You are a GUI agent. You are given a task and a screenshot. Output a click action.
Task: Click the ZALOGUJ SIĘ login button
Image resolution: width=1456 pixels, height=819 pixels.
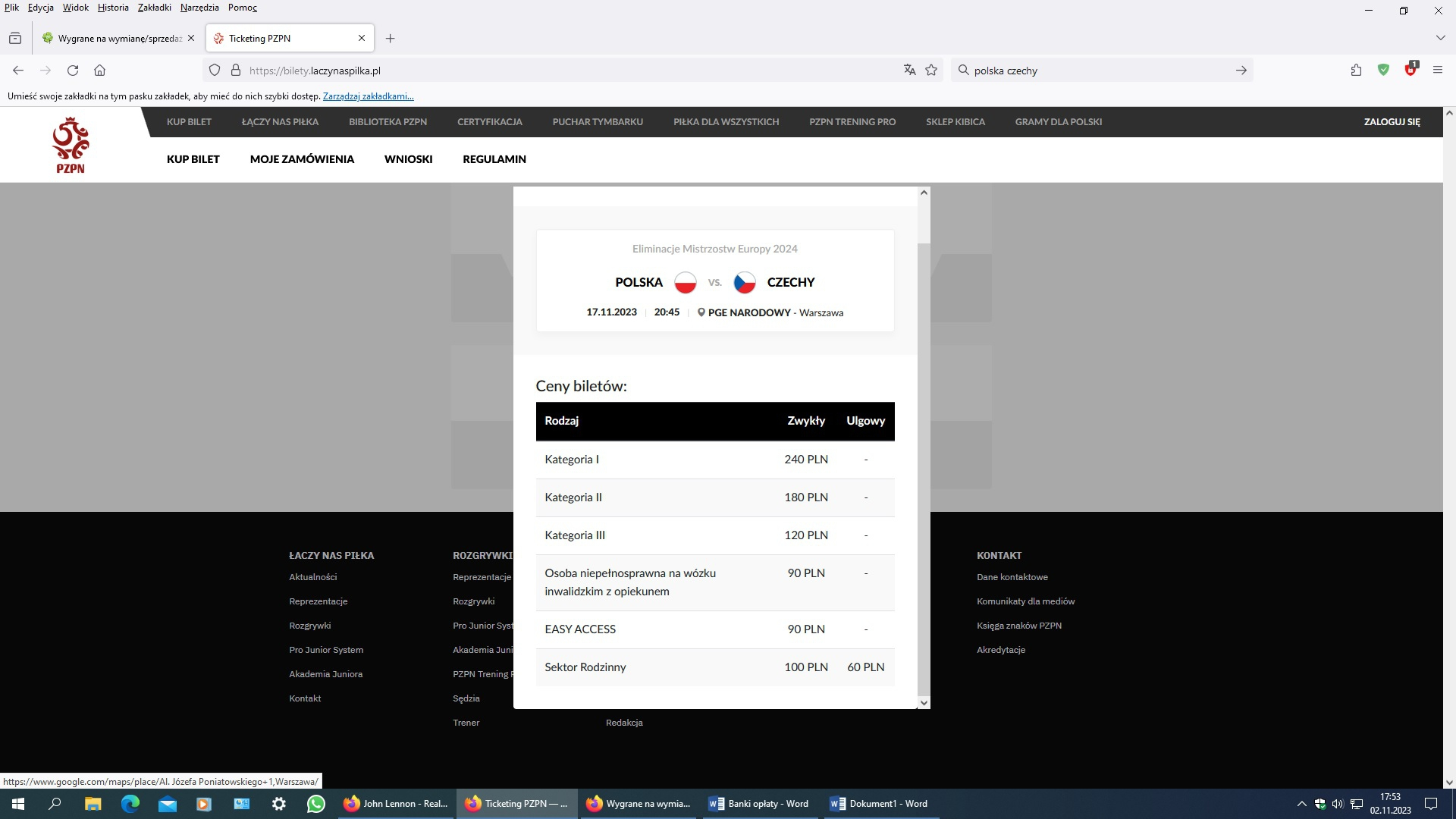coord(1392,121)
